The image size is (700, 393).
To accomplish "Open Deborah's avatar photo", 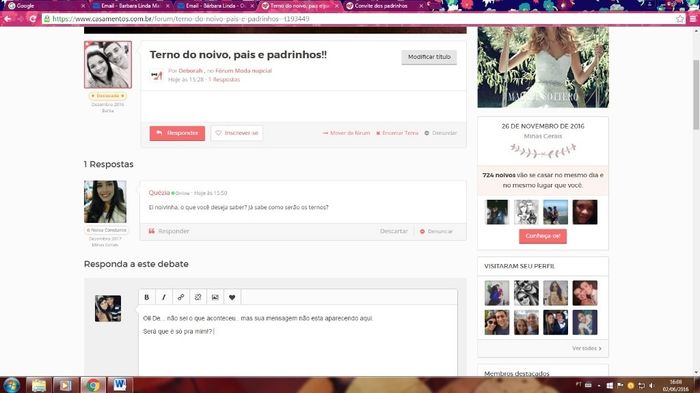I will coord(108,65).
